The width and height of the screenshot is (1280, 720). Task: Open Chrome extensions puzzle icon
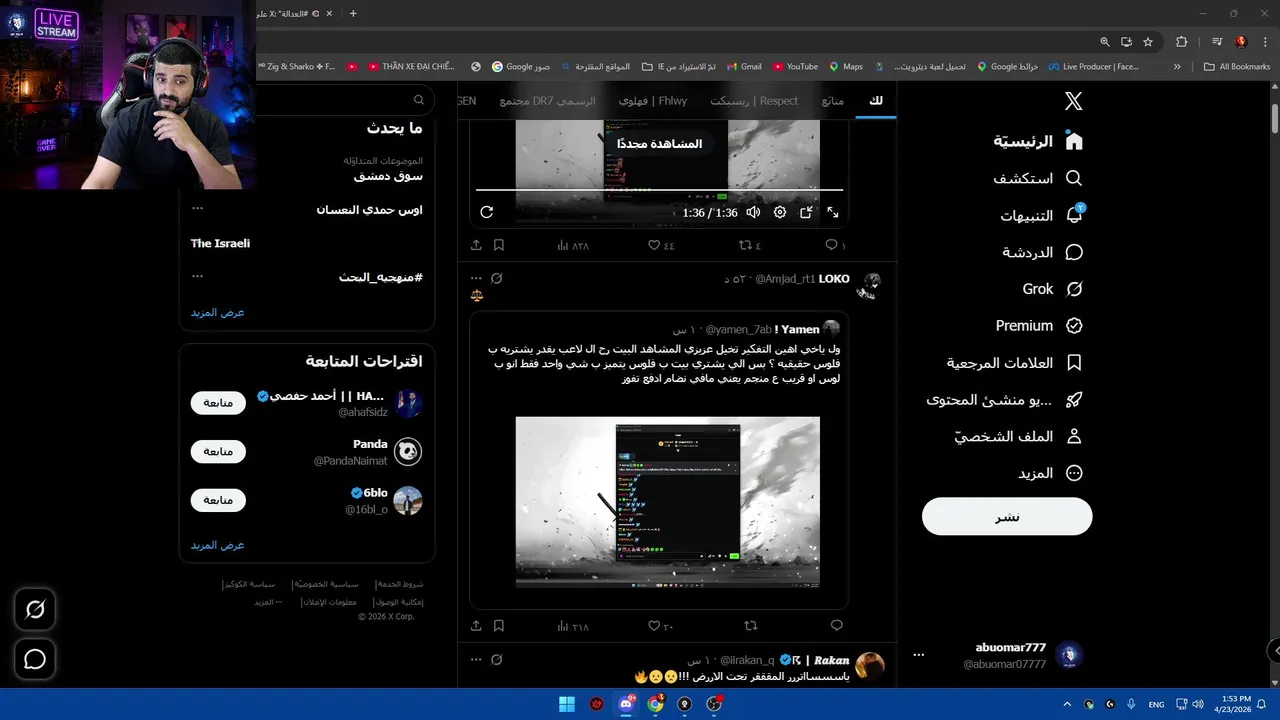(x=1182, y=42)
